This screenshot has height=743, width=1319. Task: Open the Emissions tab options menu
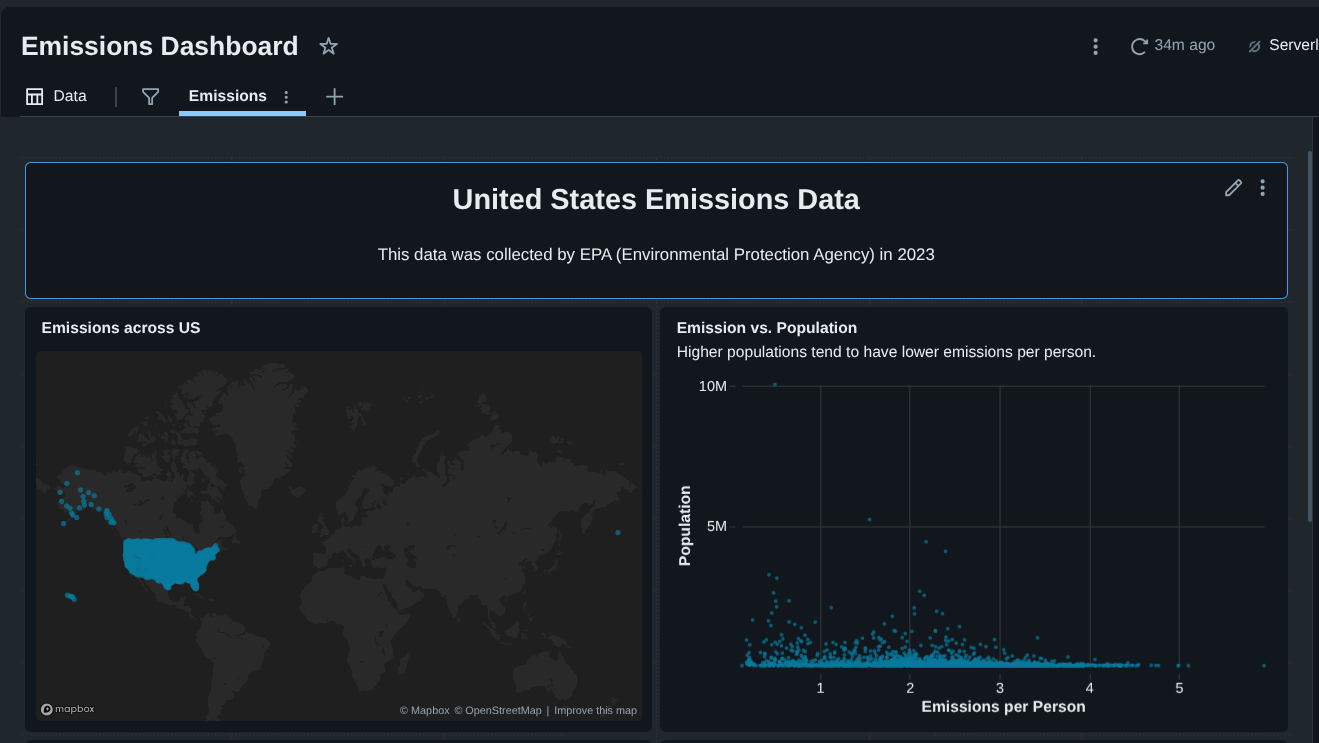click(x=286, y=97)
